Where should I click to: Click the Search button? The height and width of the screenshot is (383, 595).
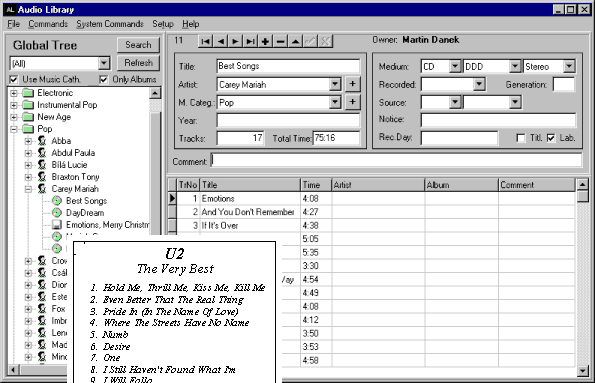(x=138, y=45)
